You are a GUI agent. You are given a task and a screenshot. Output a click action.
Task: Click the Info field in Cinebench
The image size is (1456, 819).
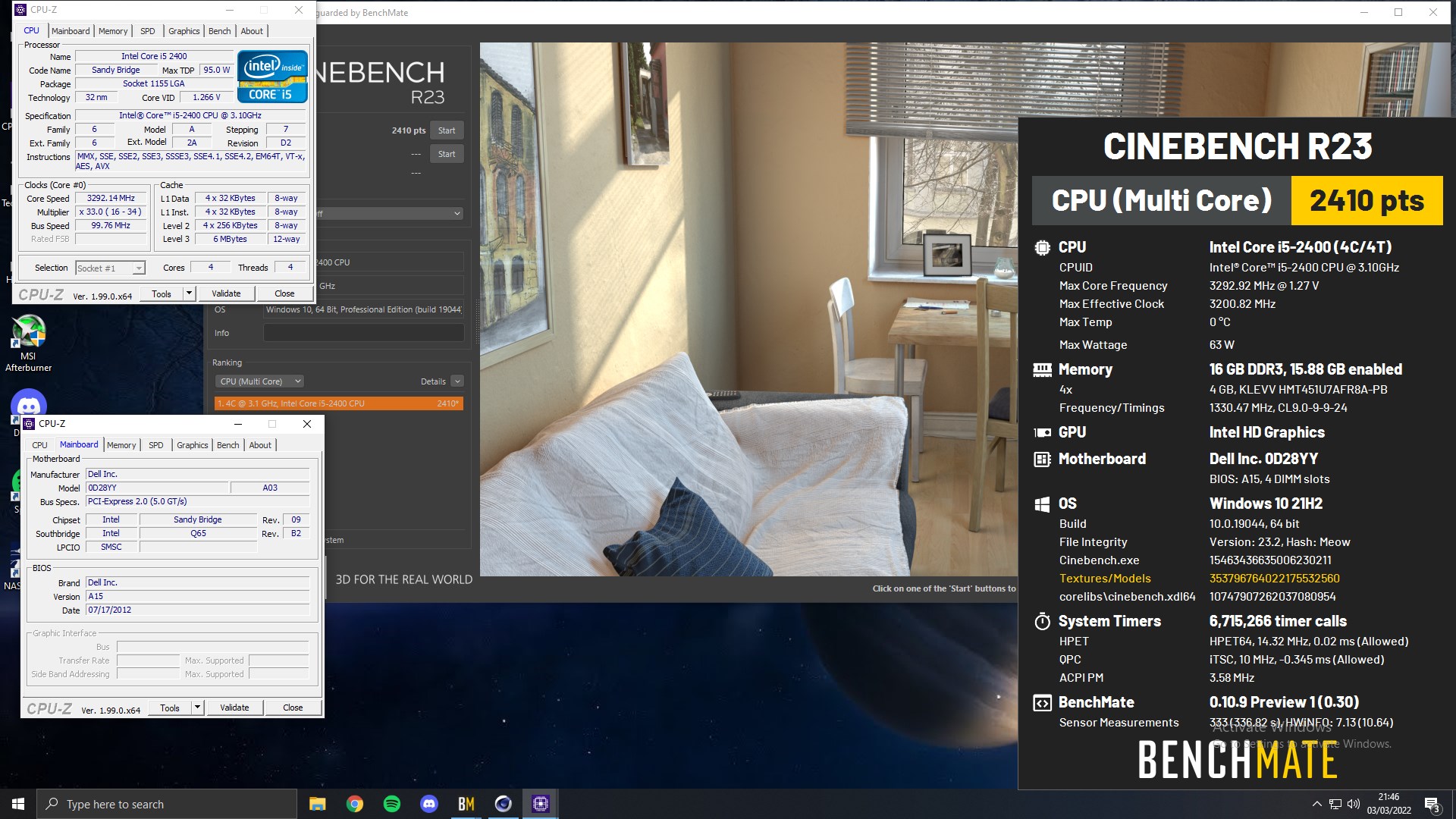[x=363, y=333]
